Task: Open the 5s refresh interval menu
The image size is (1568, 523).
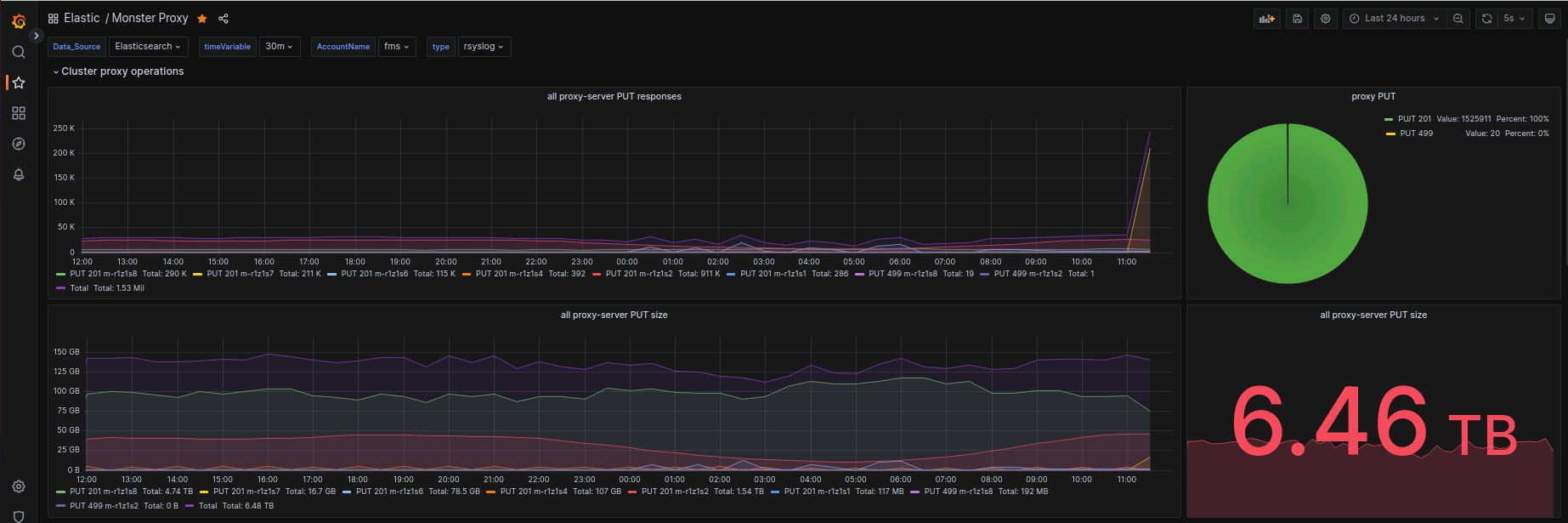Action: (x=1514, y=19)
